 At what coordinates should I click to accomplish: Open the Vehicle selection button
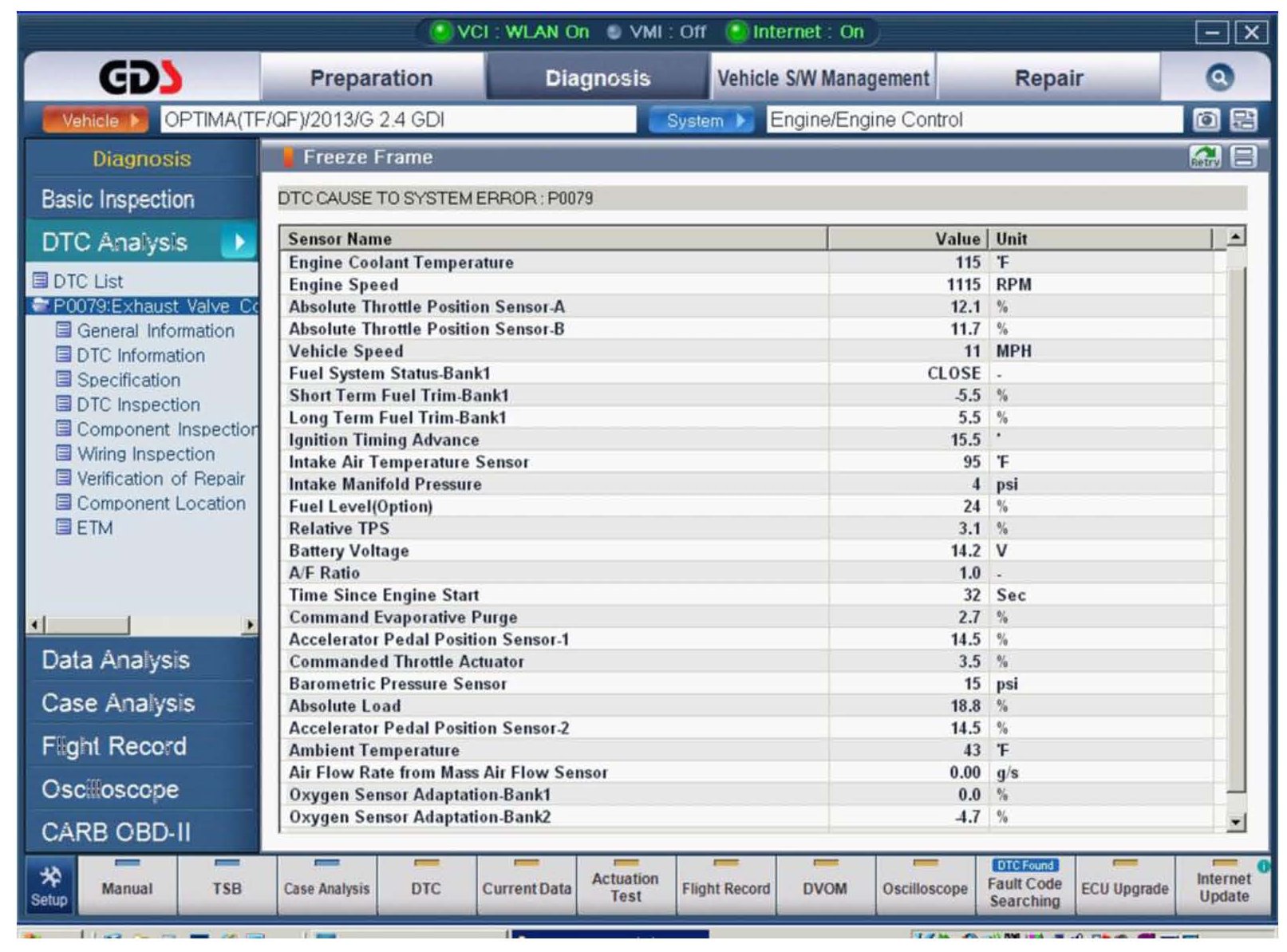(x=95, y=120)
